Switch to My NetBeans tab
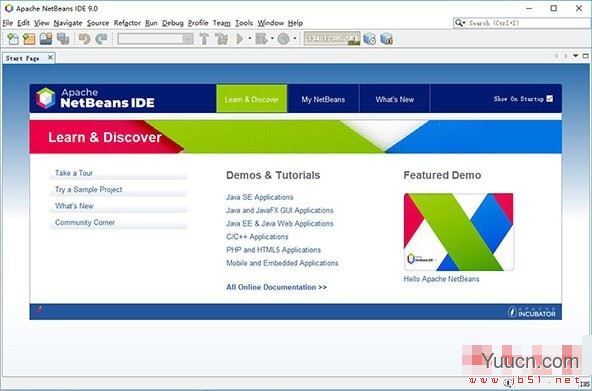This screenshot has width=592, height=391. pyautogui.click(x=323, y=99)
